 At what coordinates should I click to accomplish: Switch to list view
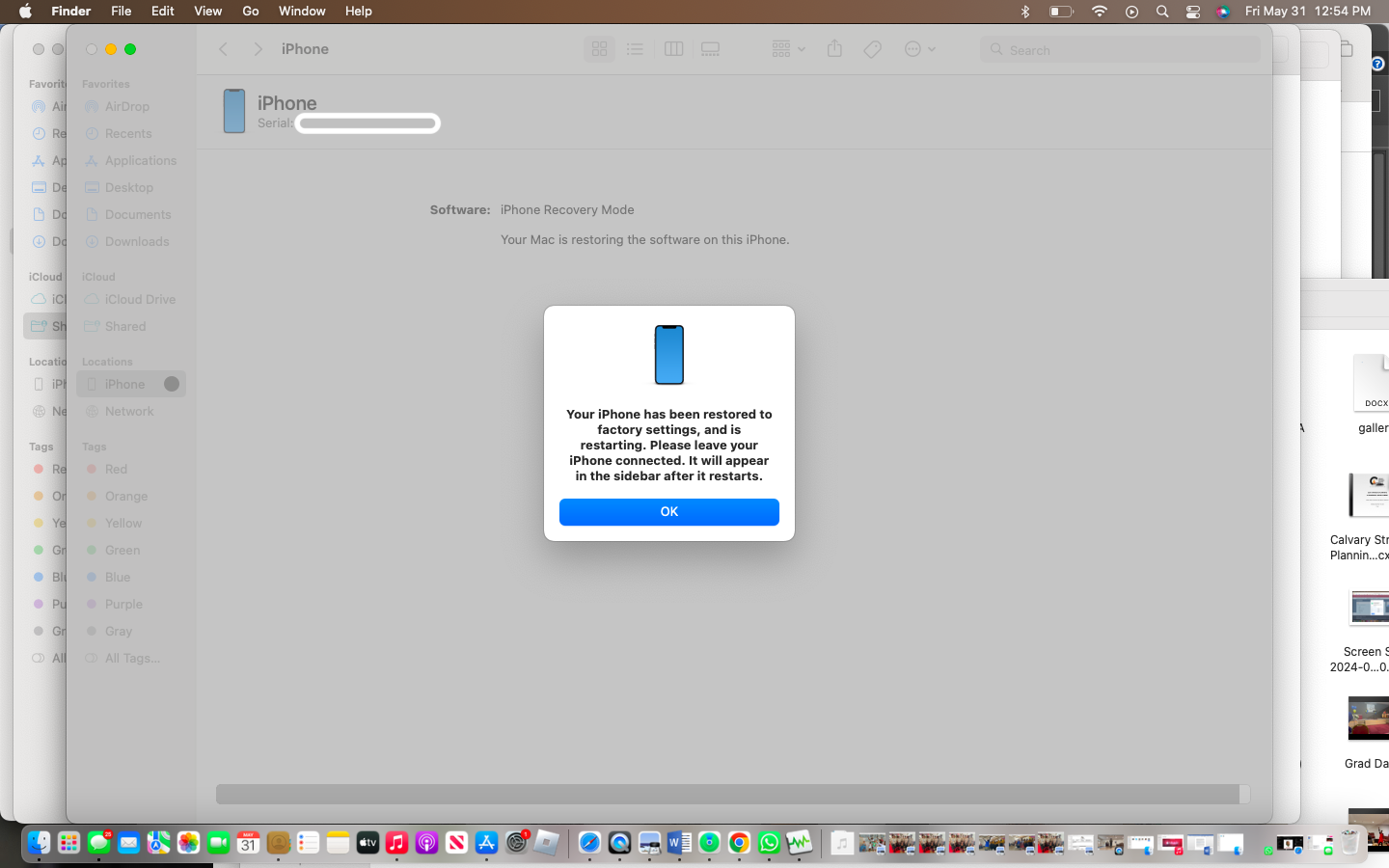pyautogui.click(x=635, y=48)
